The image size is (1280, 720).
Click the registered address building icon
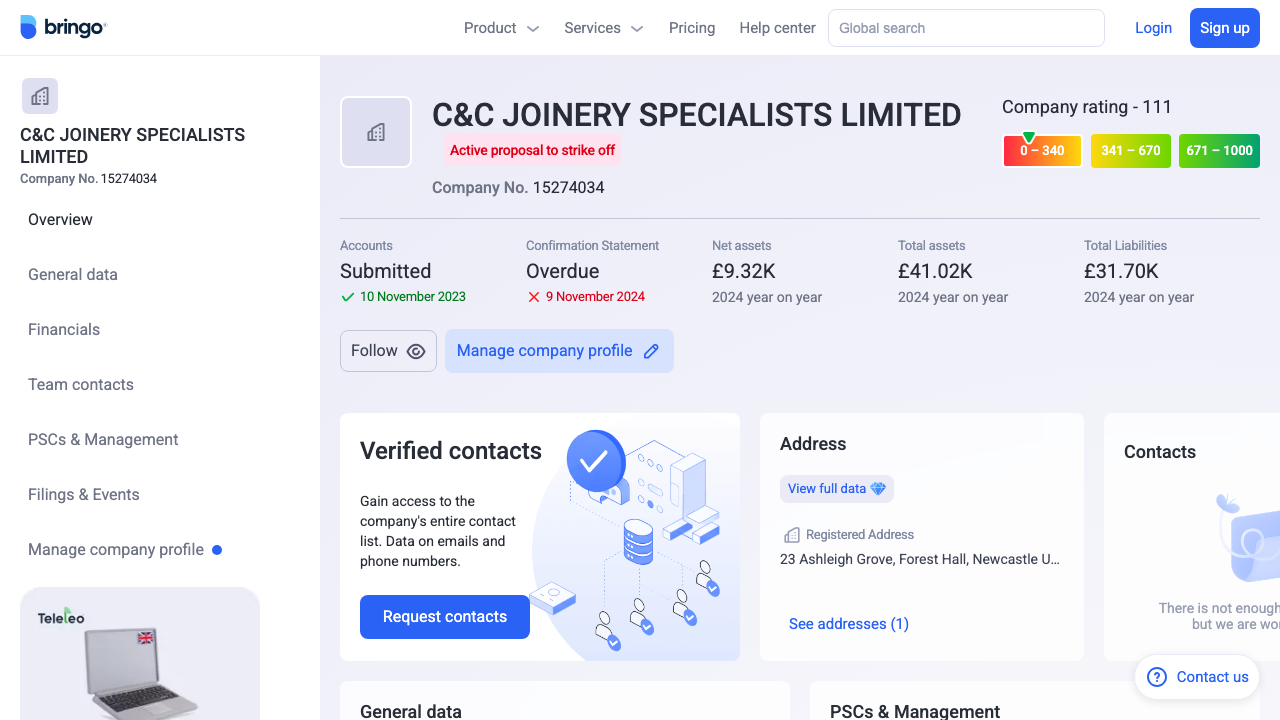pyautogui.click(x=792, y=534)
